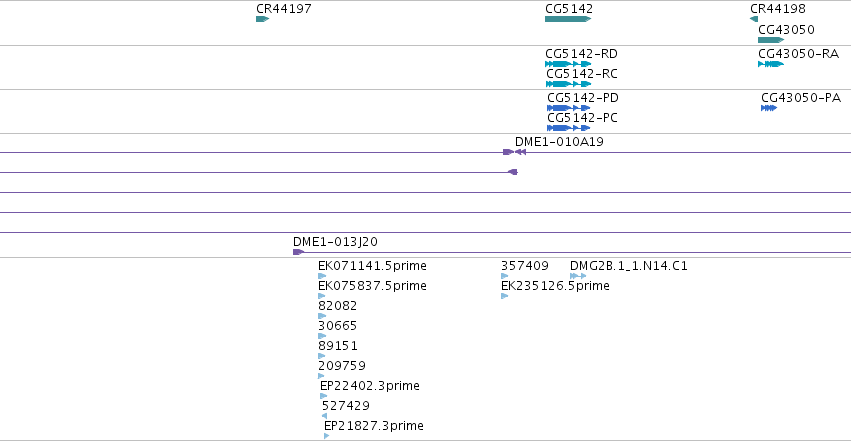The image size is (851, 441).
Task: Click the EK075837.5prime feature arrow
Action: [321, 296]
